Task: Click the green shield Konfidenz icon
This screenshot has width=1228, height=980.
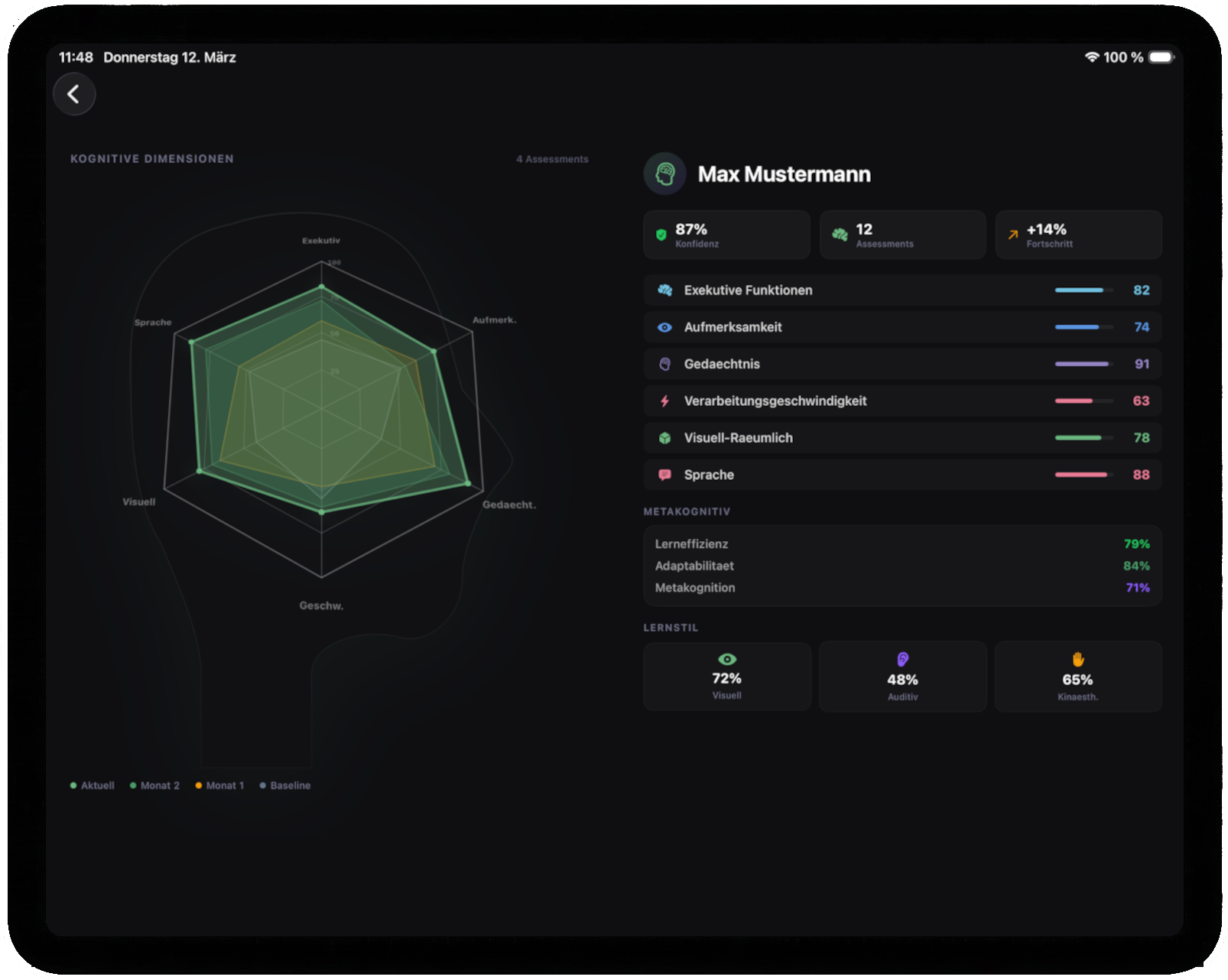Action: [661, 235]
